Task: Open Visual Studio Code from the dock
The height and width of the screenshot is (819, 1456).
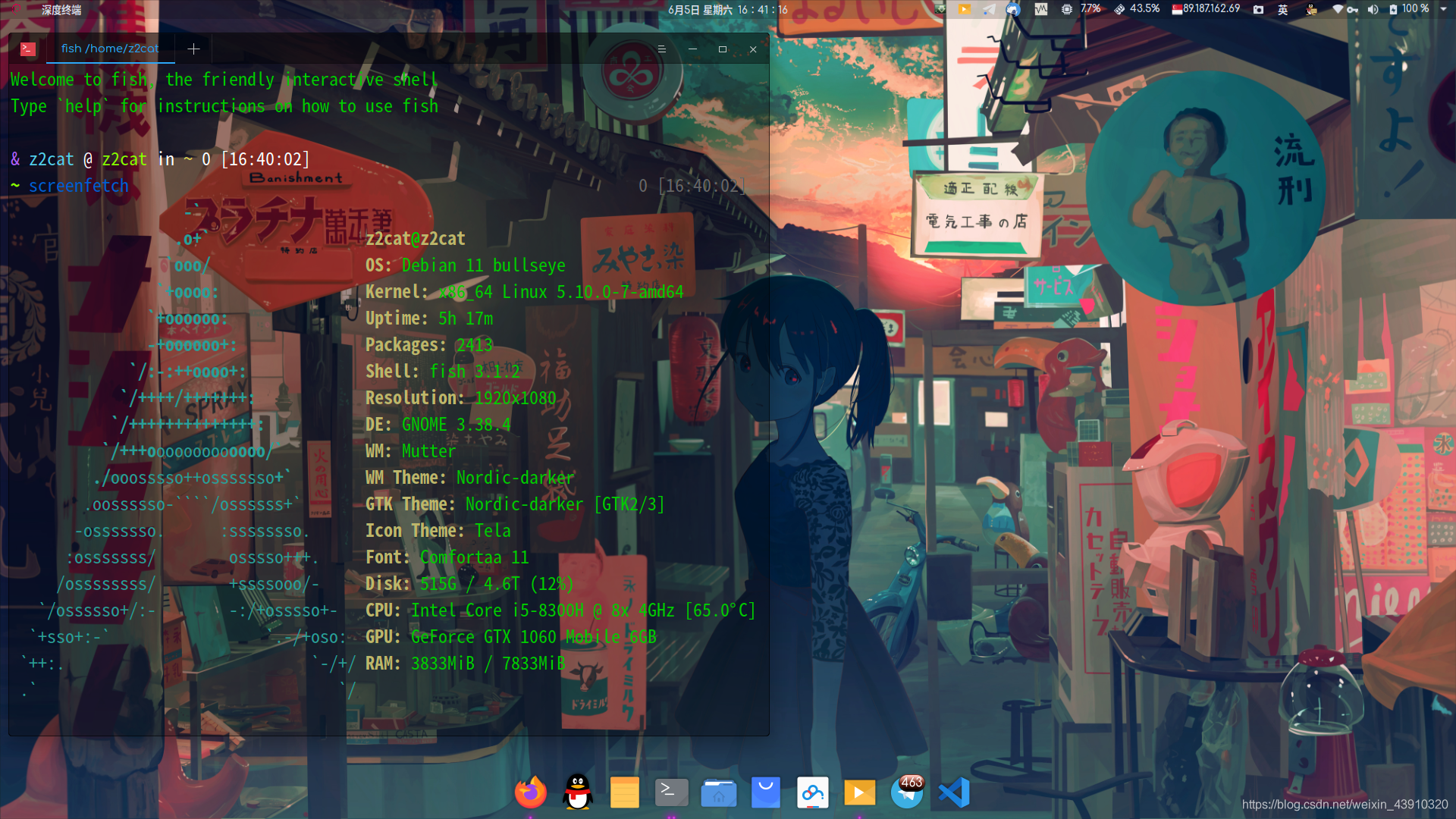Action: pos(954,792)
